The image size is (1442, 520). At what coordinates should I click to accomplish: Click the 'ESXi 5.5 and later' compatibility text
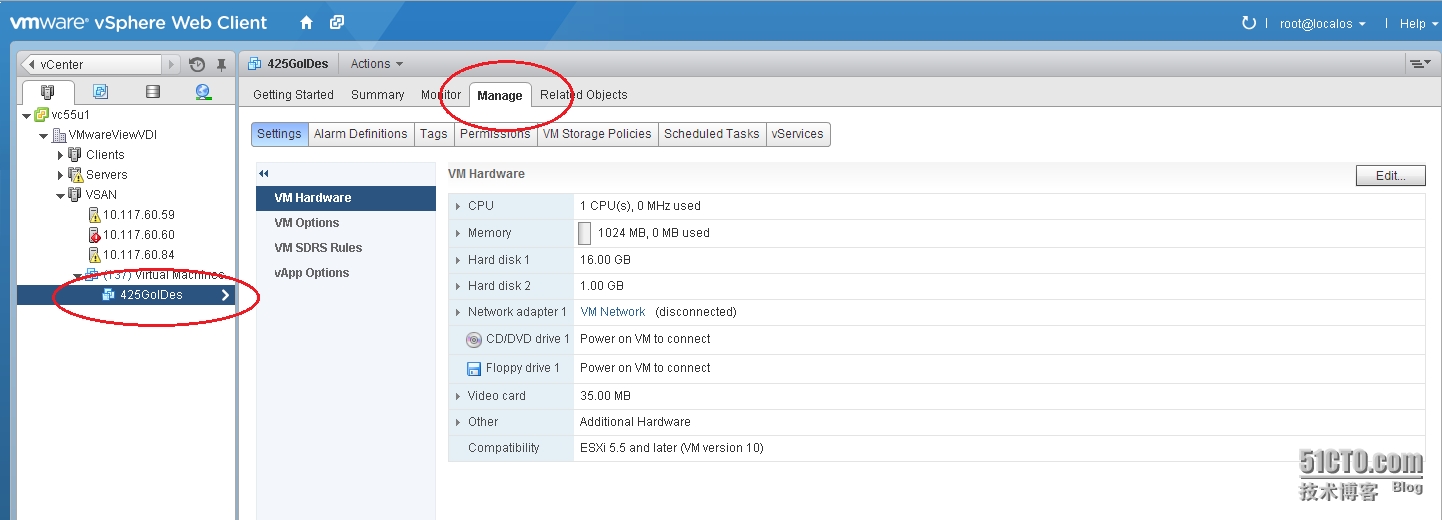[x=672, y=448]
